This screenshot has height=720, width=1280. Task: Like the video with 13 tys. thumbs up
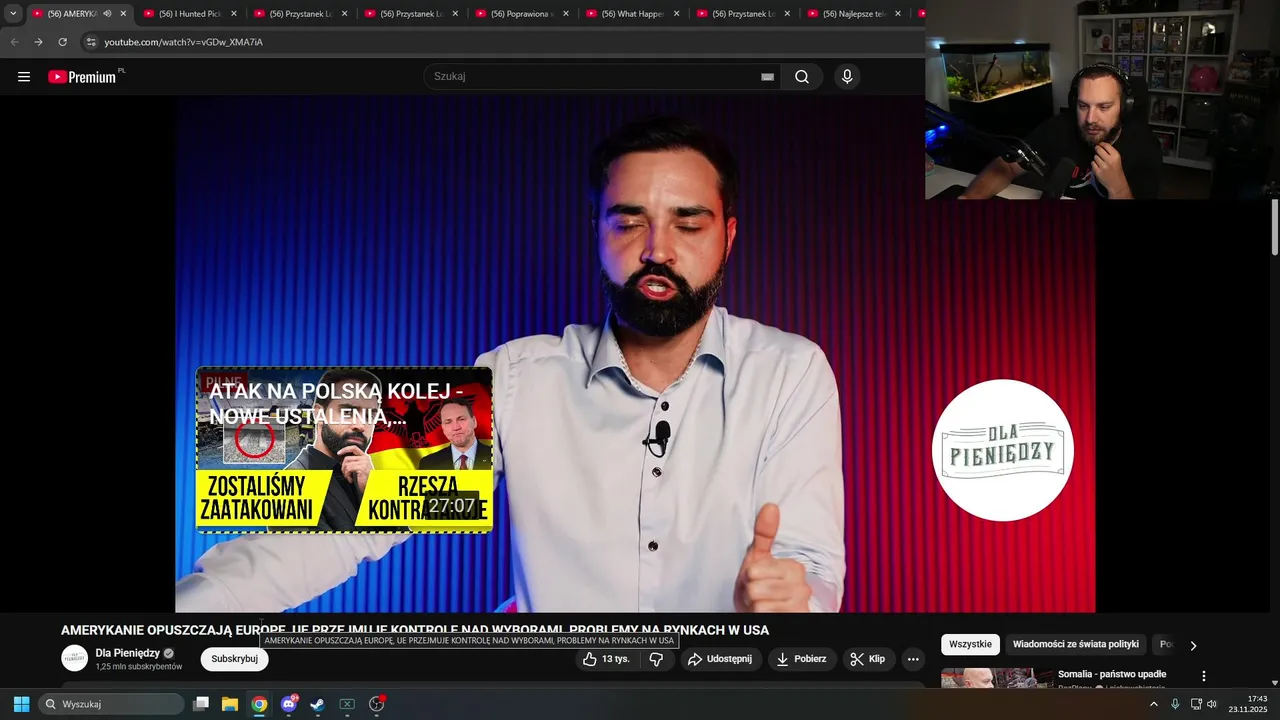click(x=606, y=659)
